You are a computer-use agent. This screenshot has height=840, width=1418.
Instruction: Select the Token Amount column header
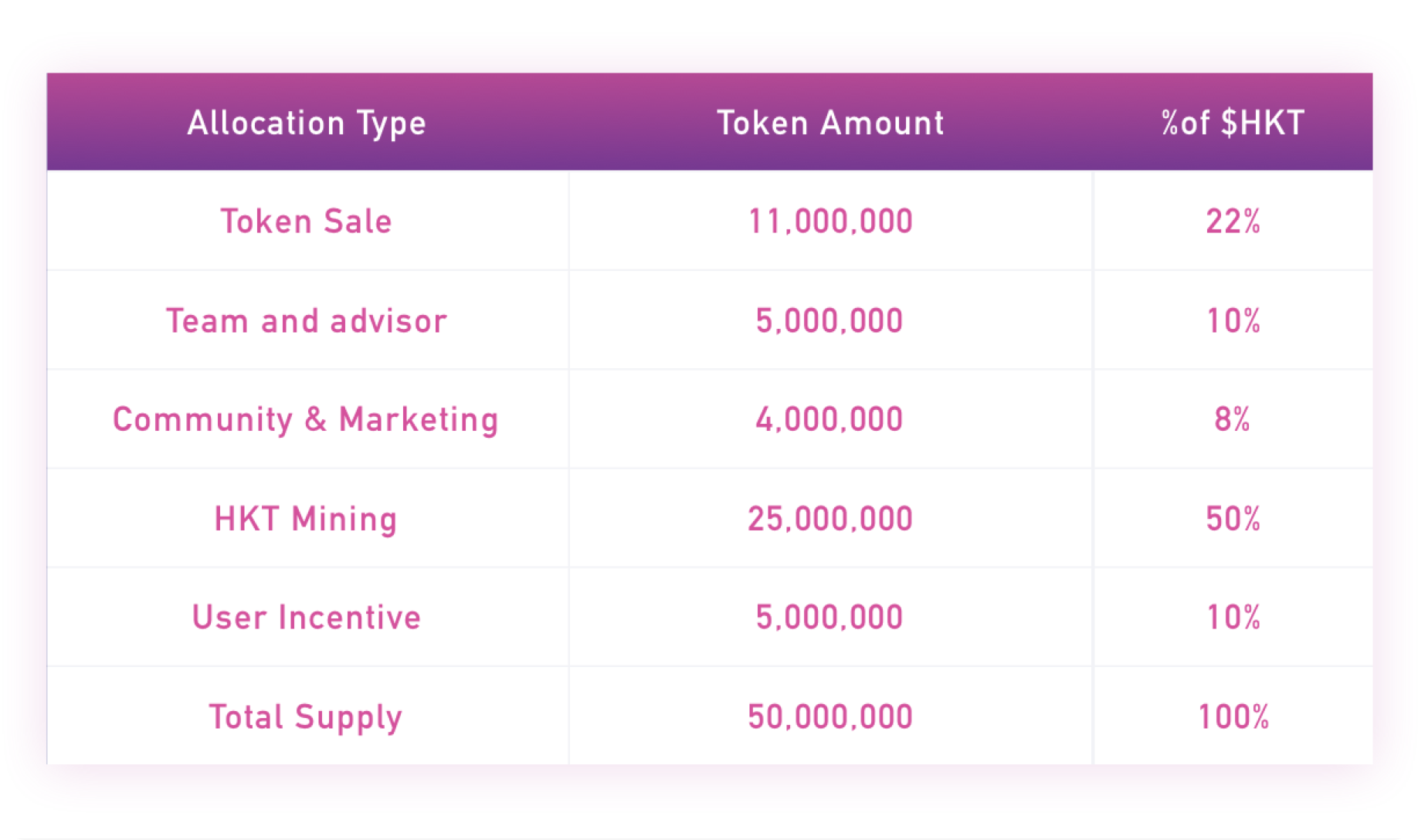[830, 124]
